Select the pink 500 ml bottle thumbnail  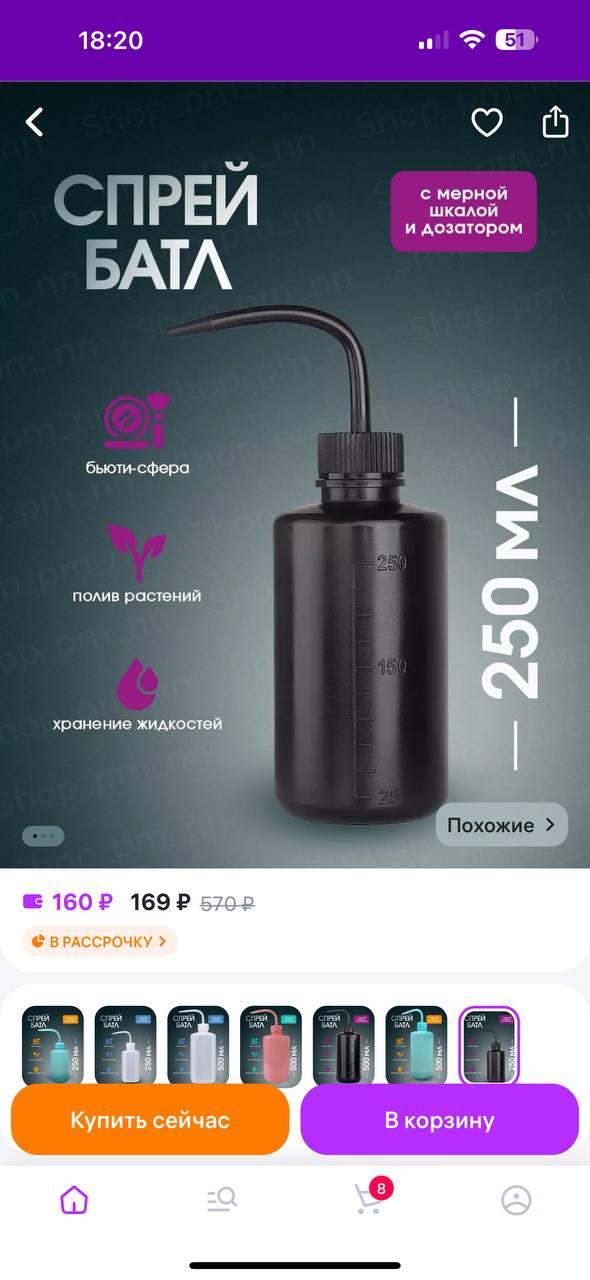pos(271,1045)
